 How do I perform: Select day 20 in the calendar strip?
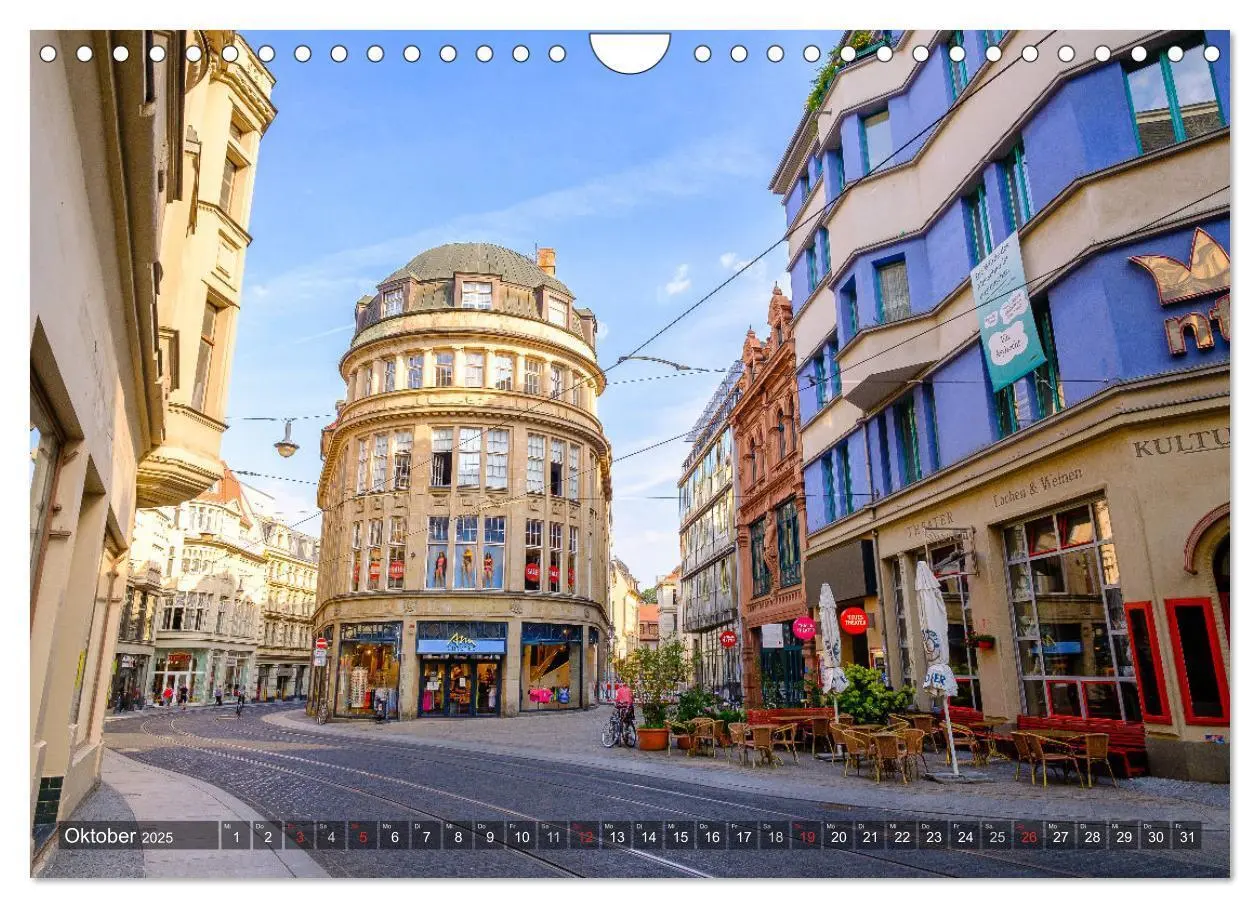[x=837, y=836]
